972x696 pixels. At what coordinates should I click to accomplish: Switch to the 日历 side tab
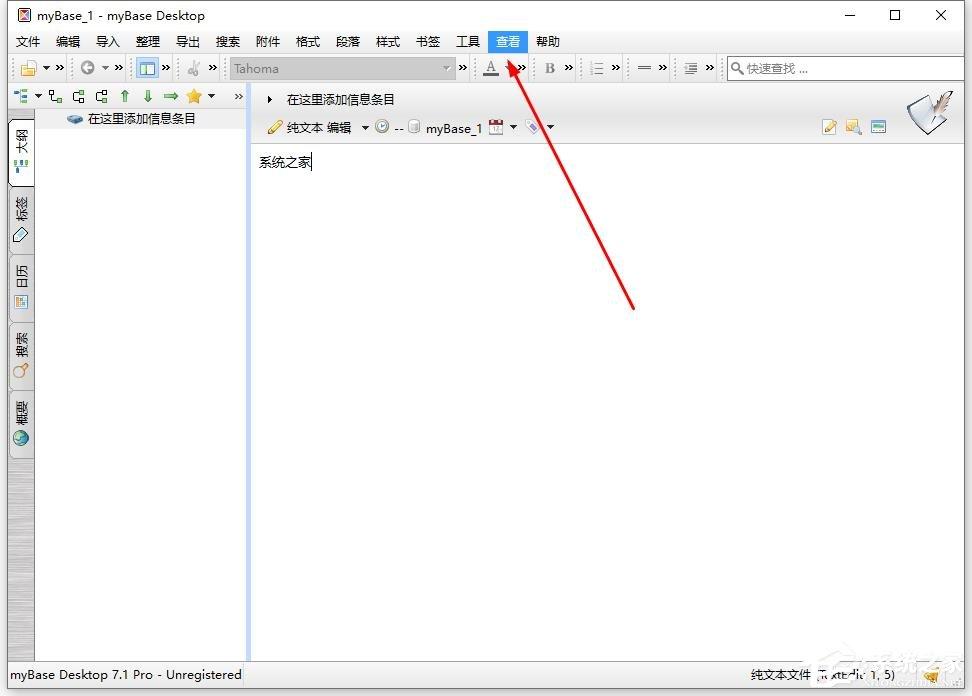(x=21, y=288)
